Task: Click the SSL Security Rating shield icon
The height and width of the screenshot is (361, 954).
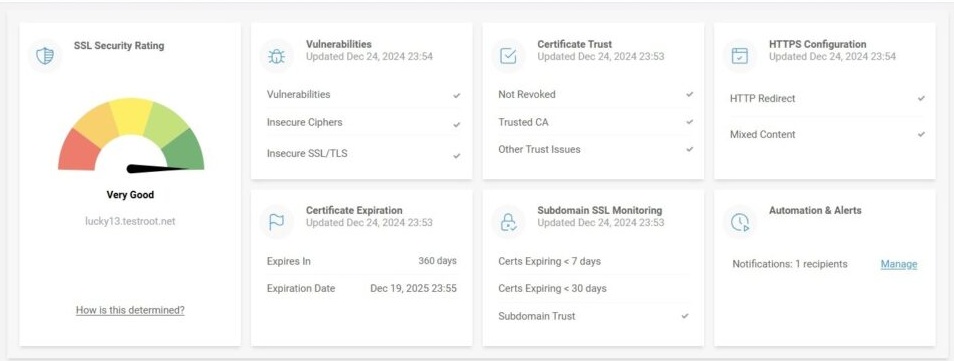Action: 45,56
